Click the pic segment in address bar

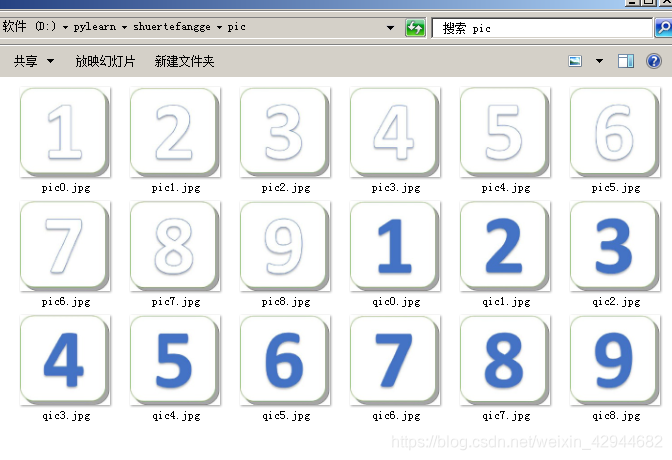pyautogui.click(x=236, y=27)
